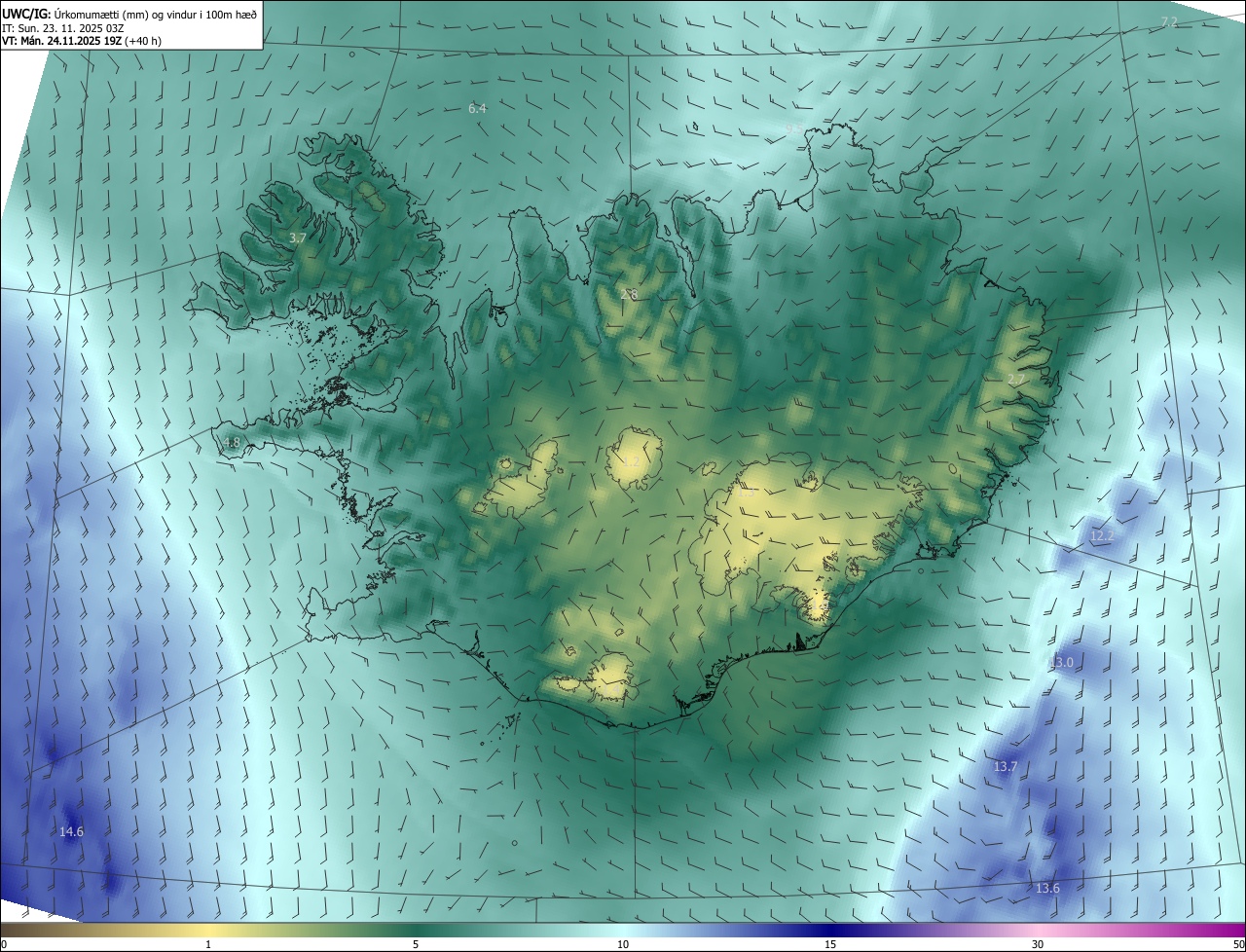
Task: Click the "5" tick label on the color scale
Action: click(416, 944)
